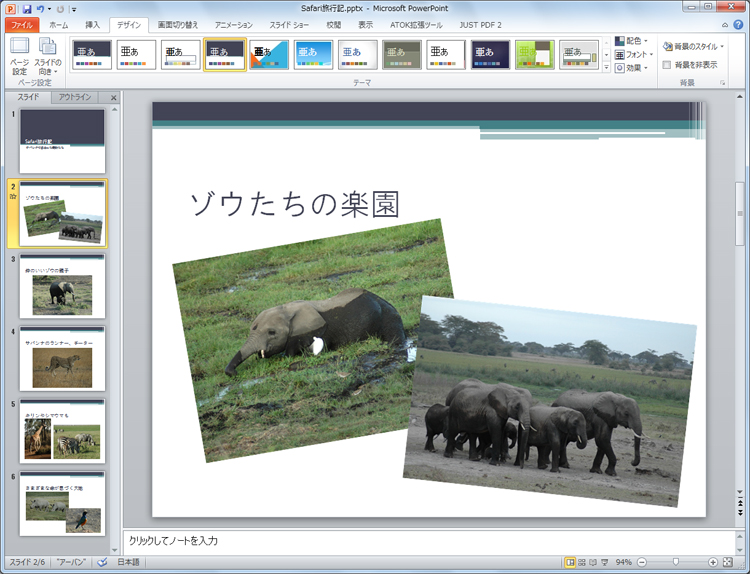Click the zoom slider handle

[675, 562]
